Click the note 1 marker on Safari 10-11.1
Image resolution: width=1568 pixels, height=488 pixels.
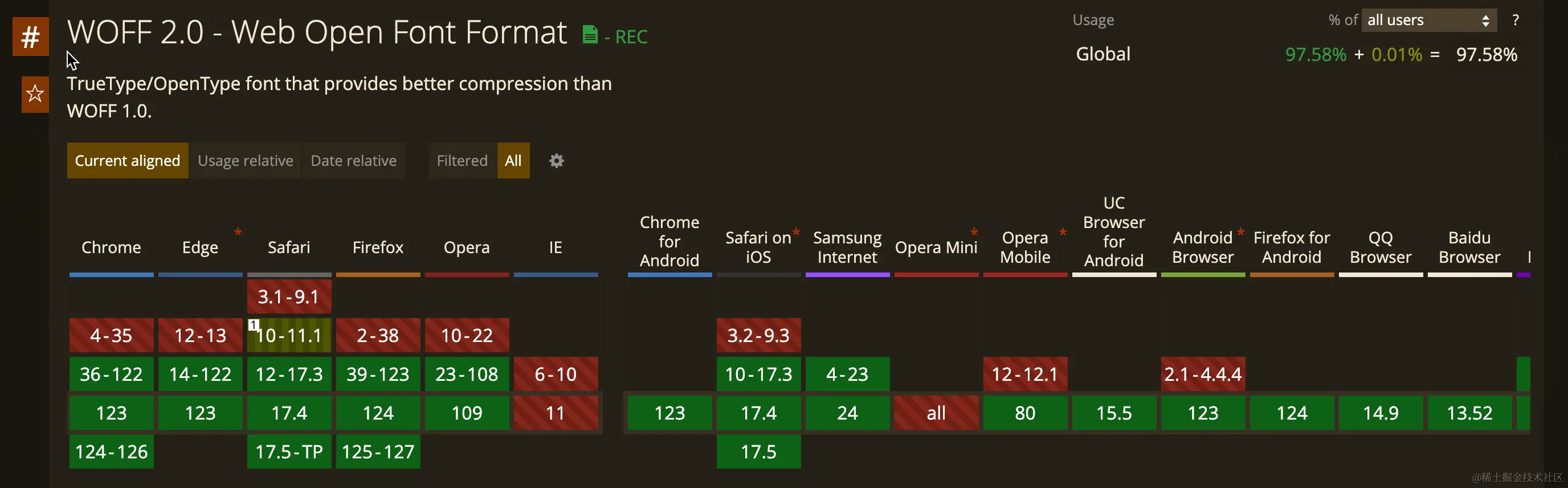coord(254,325)
